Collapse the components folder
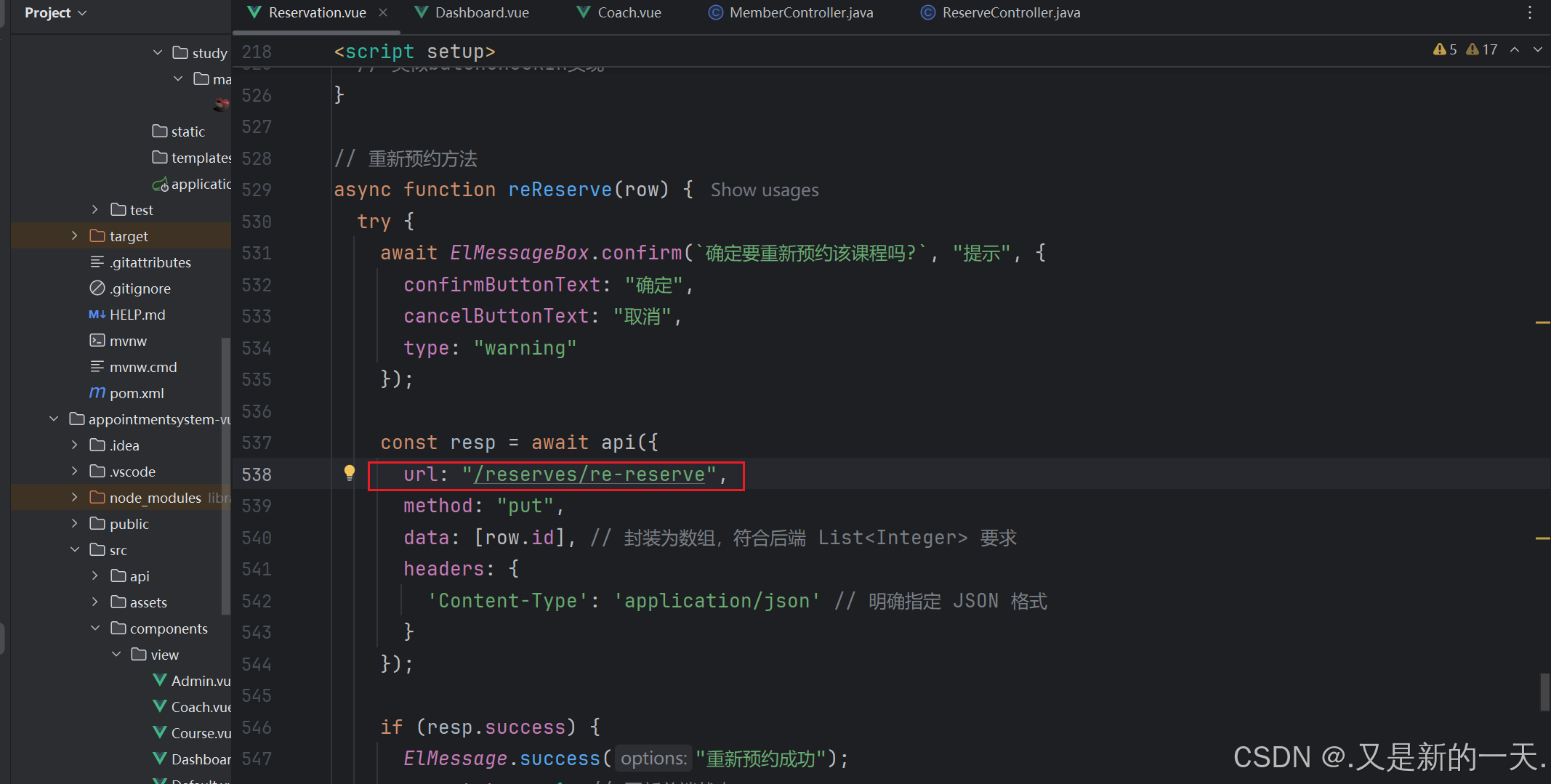 pyautogui.click(x=95, y=628)
